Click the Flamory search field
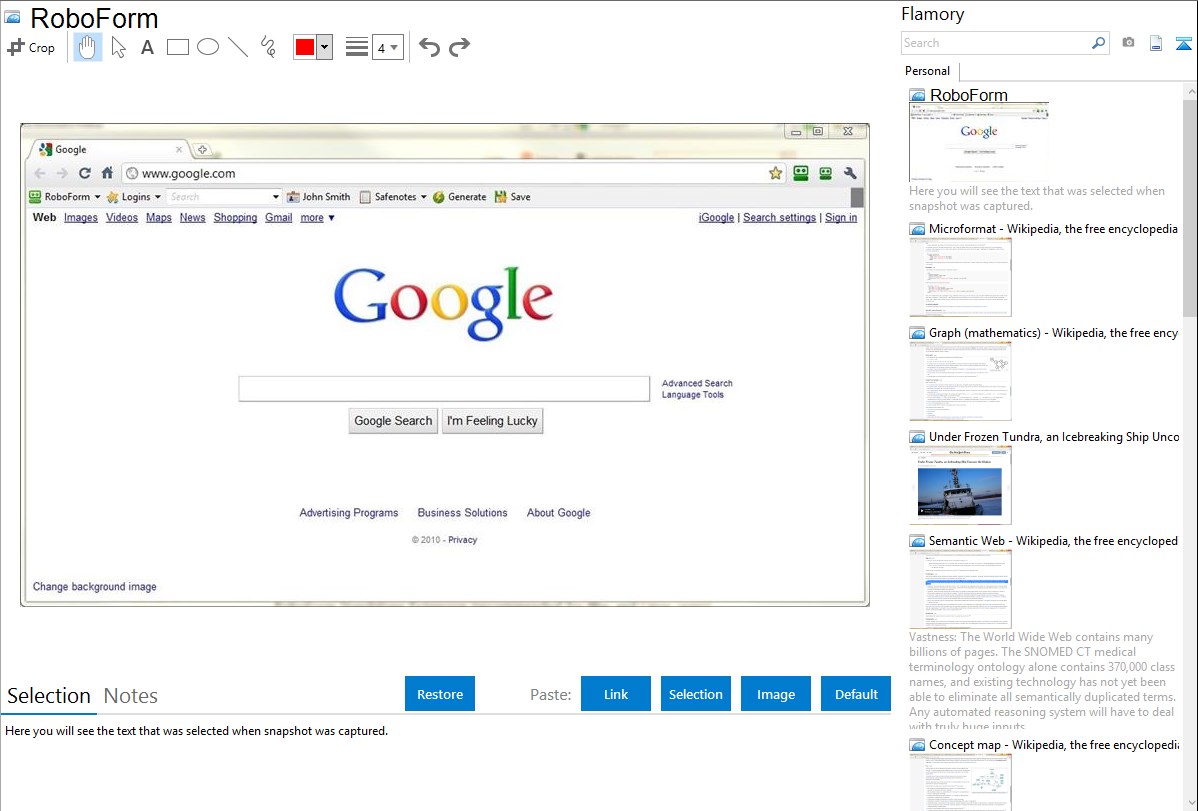The height and width of the screenshot is (811, 1198). click(995, 43)
